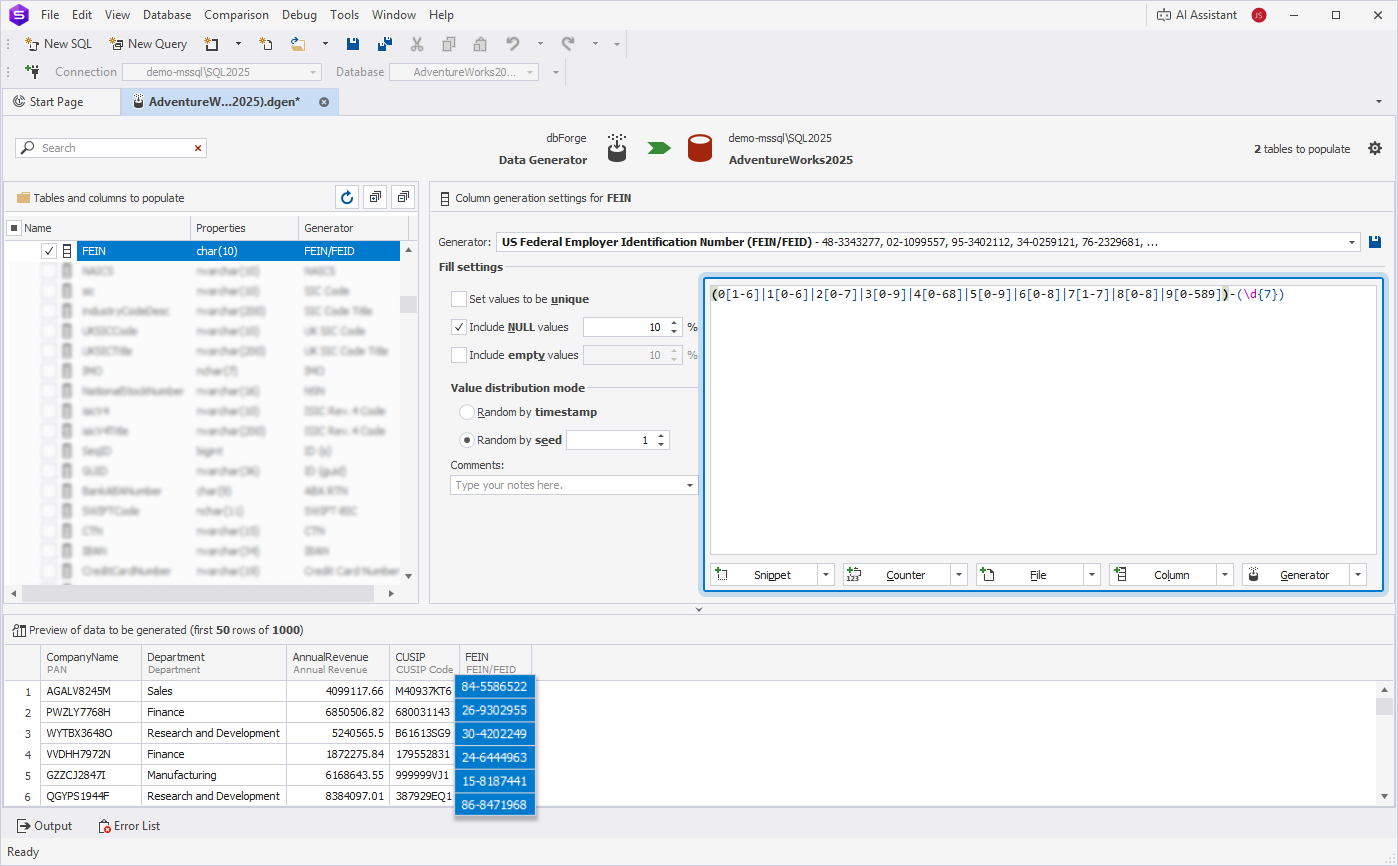Click the Undo arrow icon
Viewport: 1398px width, 866px height.
pyautogui.click(x=513, y=44)
